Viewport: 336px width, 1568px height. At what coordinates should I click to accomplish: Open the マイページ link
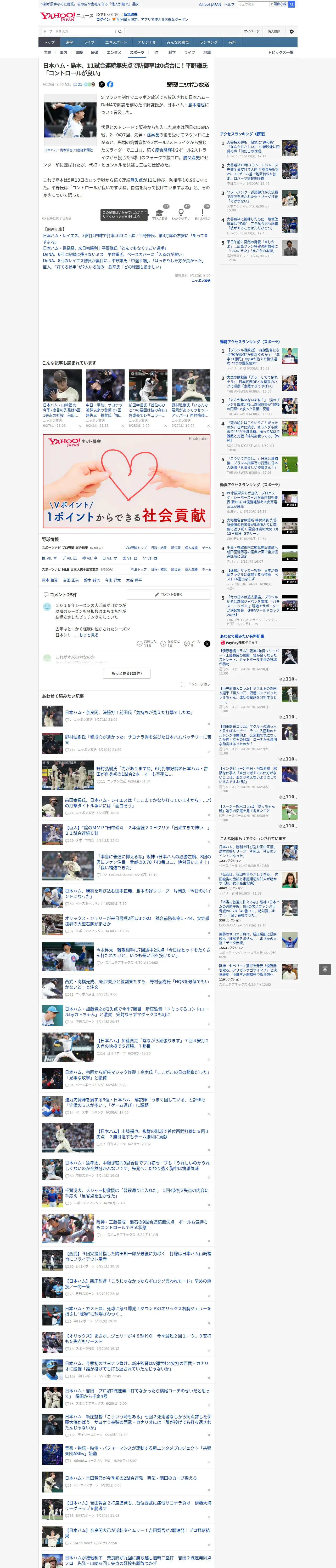[x=251, y=32]
